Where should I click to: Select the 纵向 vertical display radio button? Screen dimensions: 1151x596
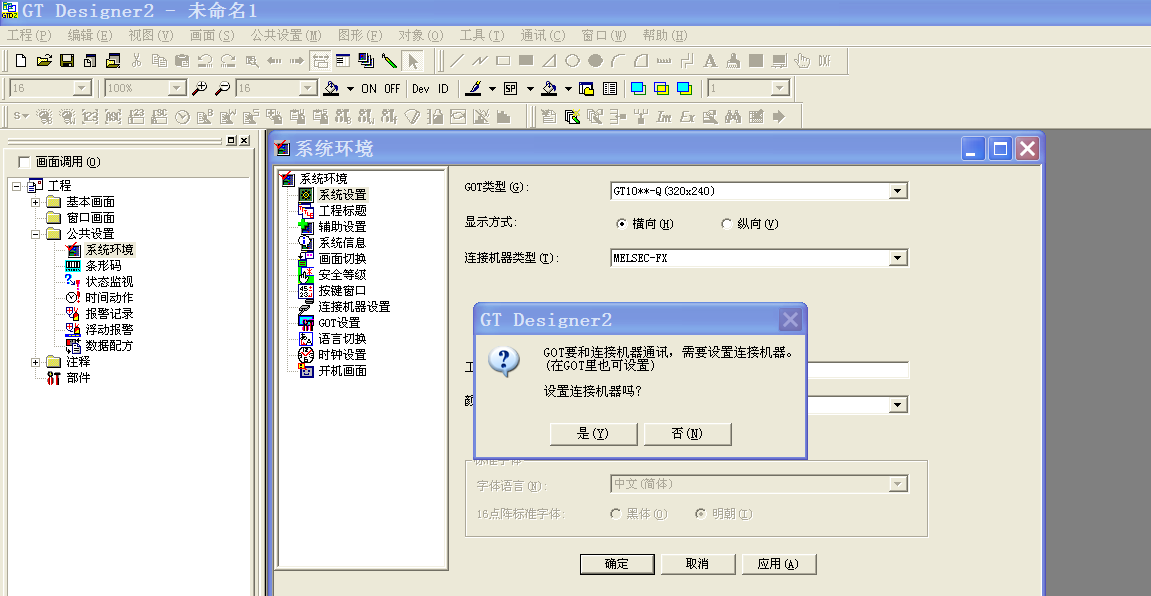pos(726,224)
